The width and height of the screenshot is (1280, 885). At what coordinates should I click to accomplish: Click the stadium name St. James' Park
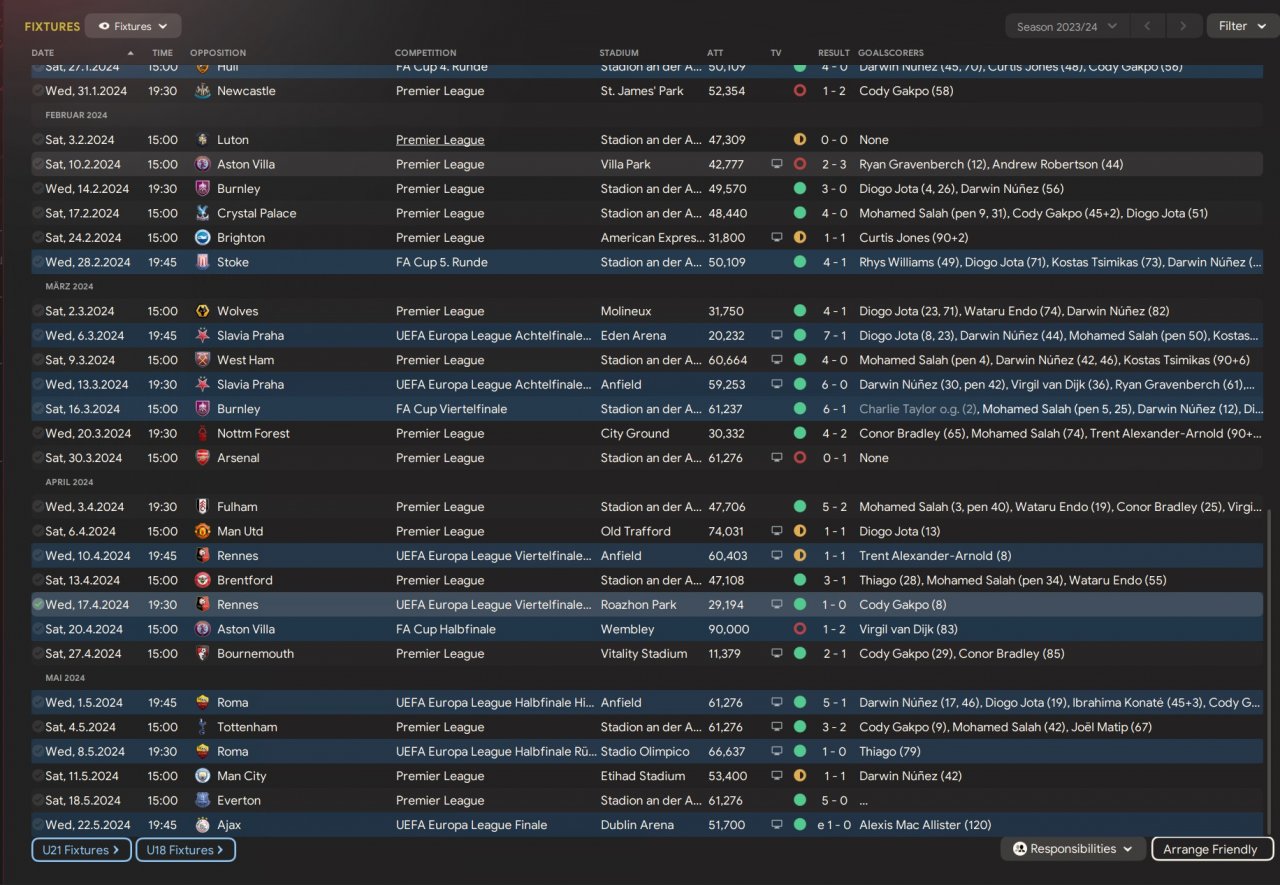(x=641, y=91)
